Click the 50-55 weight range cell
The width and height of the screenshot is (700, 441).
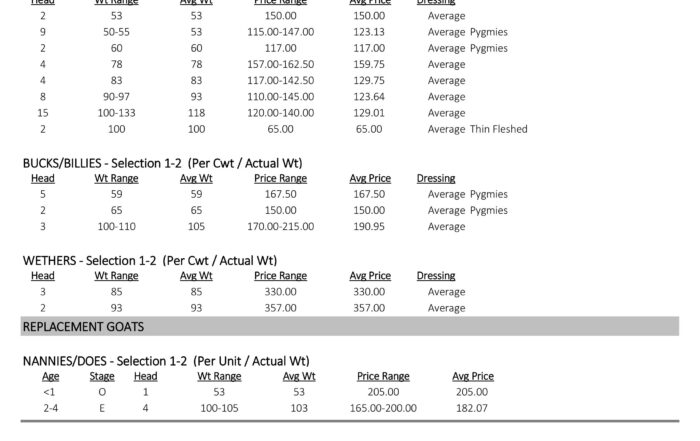click(x=116, y=32)
